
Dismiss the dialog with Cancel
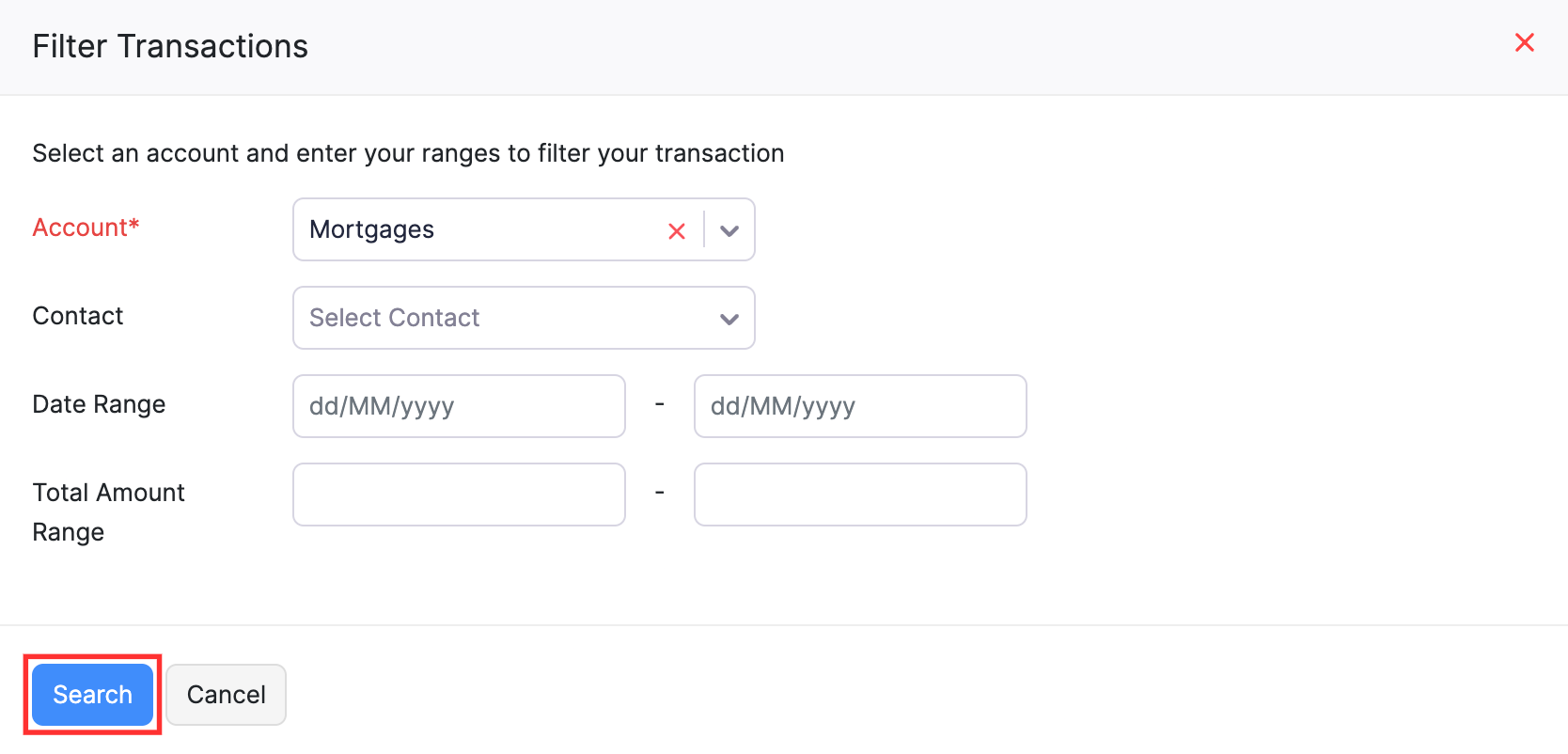[226, 694]
